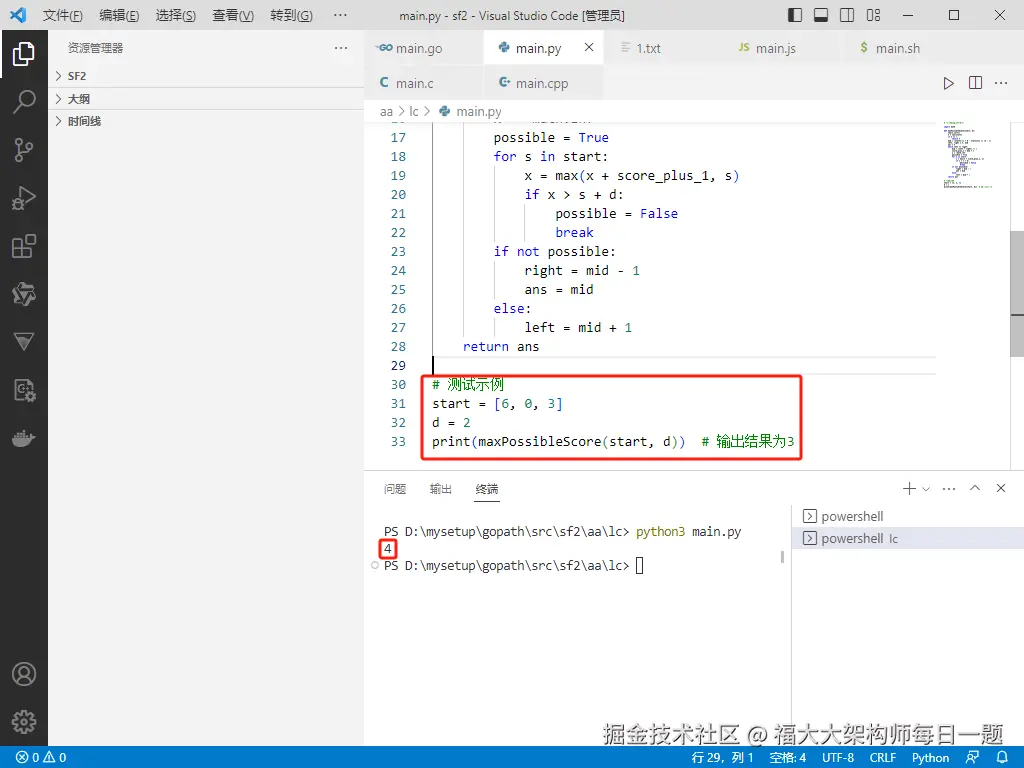This screenshot has height=768, width=1024.
Task: Click the feedback icon in status bar
Action: pos(972,758)
